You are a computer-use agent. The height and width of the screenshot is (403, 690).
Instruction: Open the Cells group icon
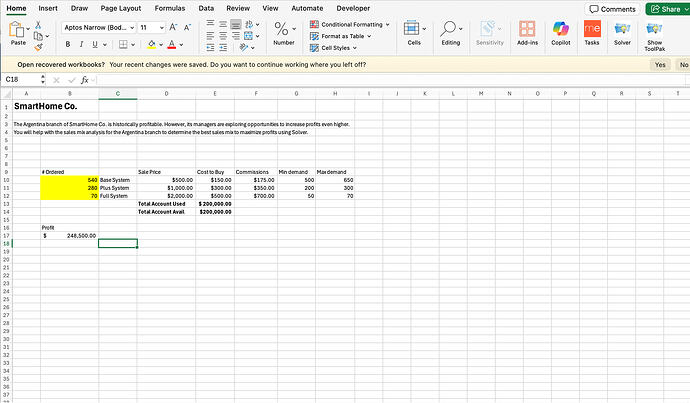pyautogui.click(x=411, y=28)
